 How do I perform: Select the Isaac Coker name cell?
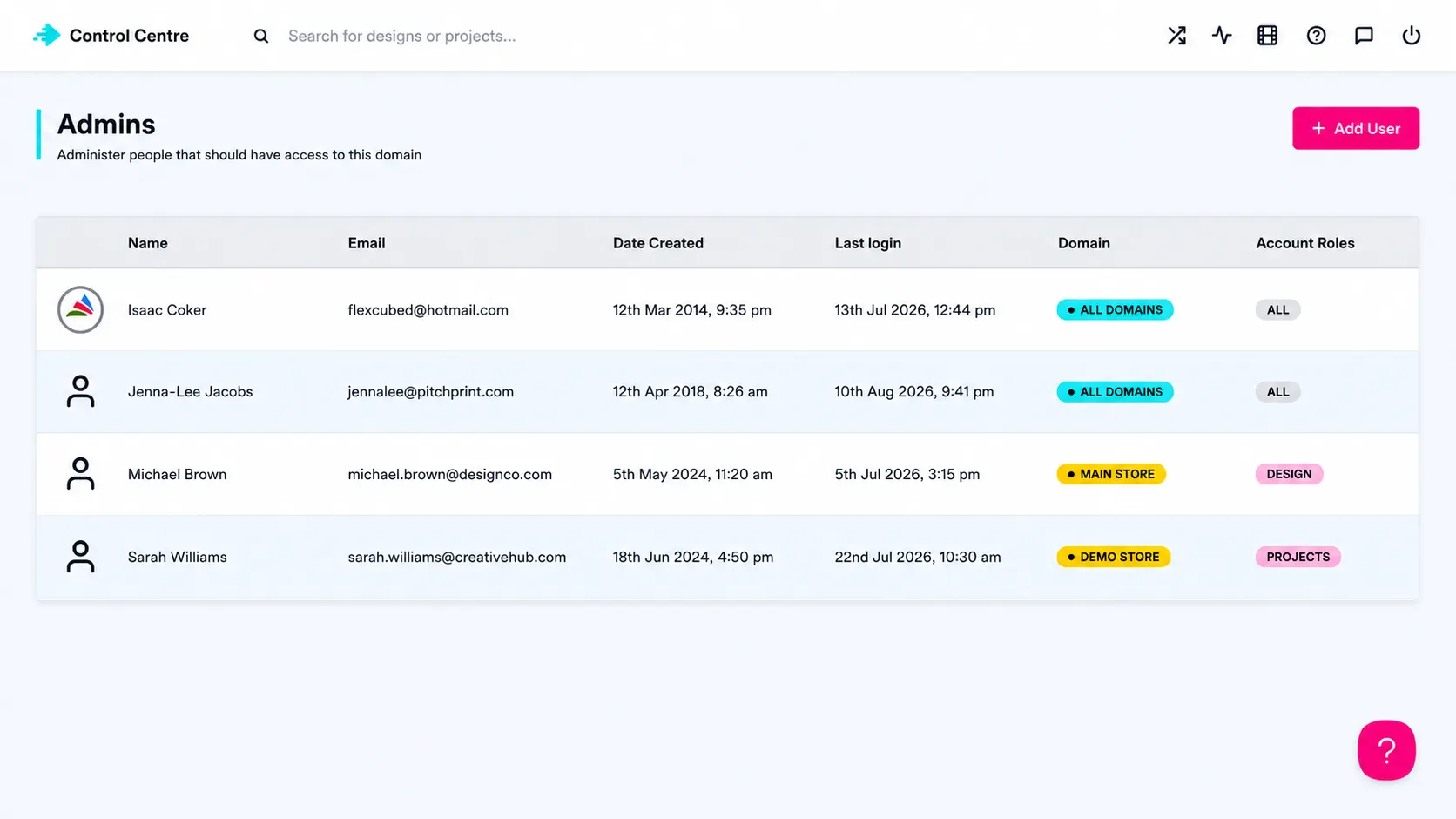(x=167, y=309)
